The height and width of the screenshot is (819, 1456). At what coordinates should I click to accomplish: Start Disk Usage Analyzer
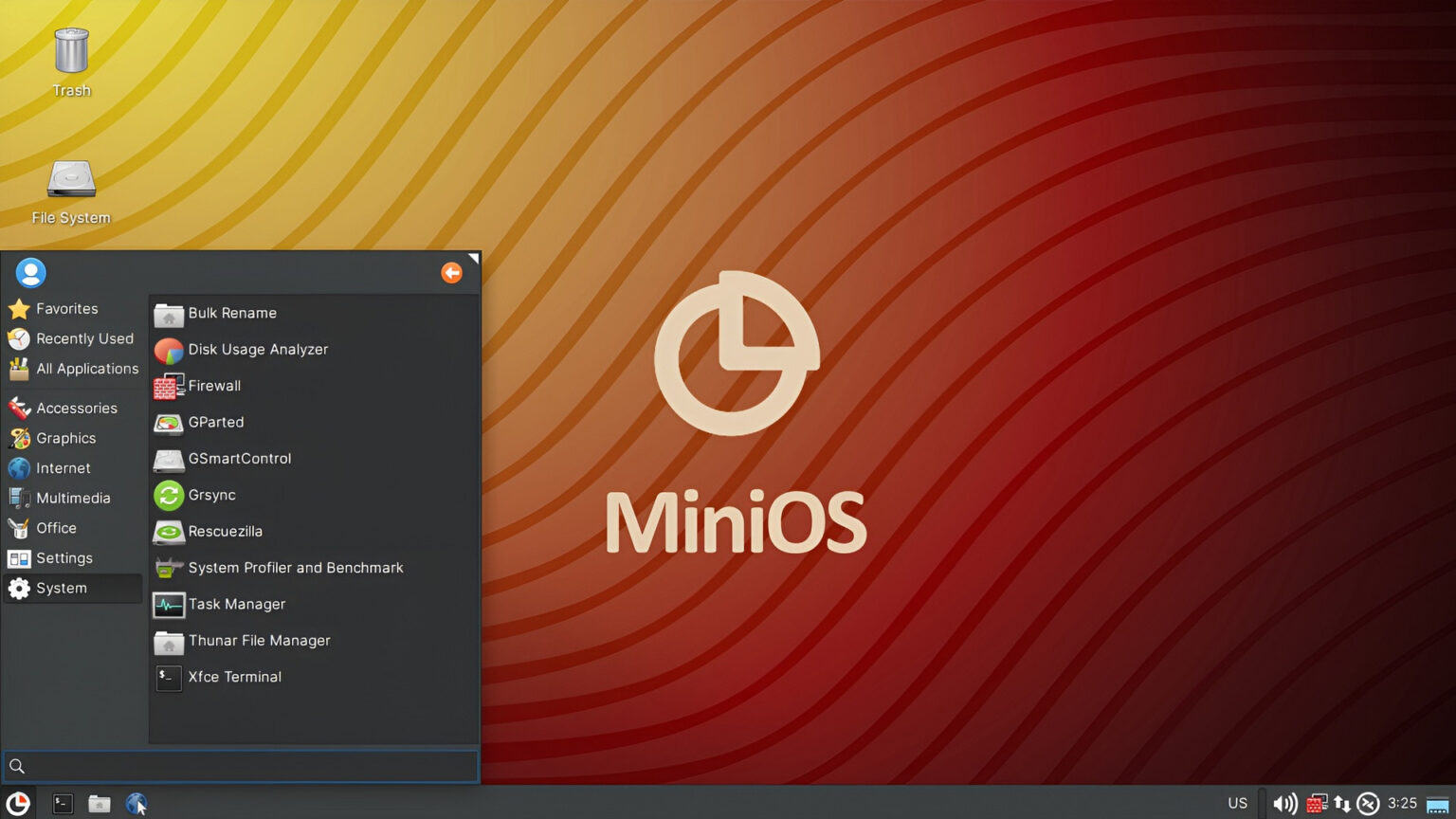(x=258, y=349)
